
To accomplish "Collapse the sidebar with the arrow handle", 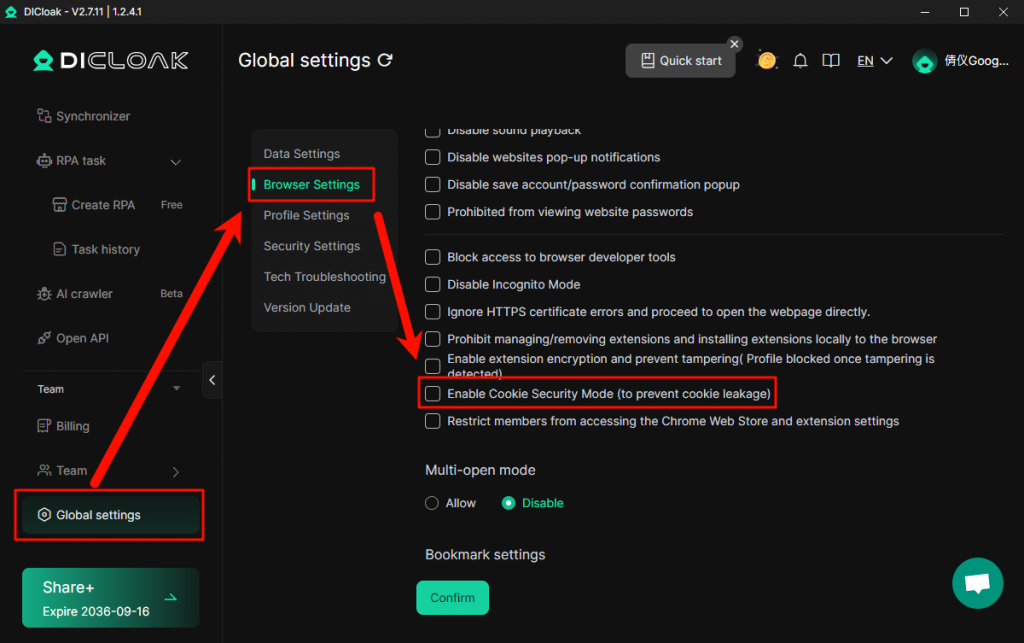I will (x=212, y=380).
